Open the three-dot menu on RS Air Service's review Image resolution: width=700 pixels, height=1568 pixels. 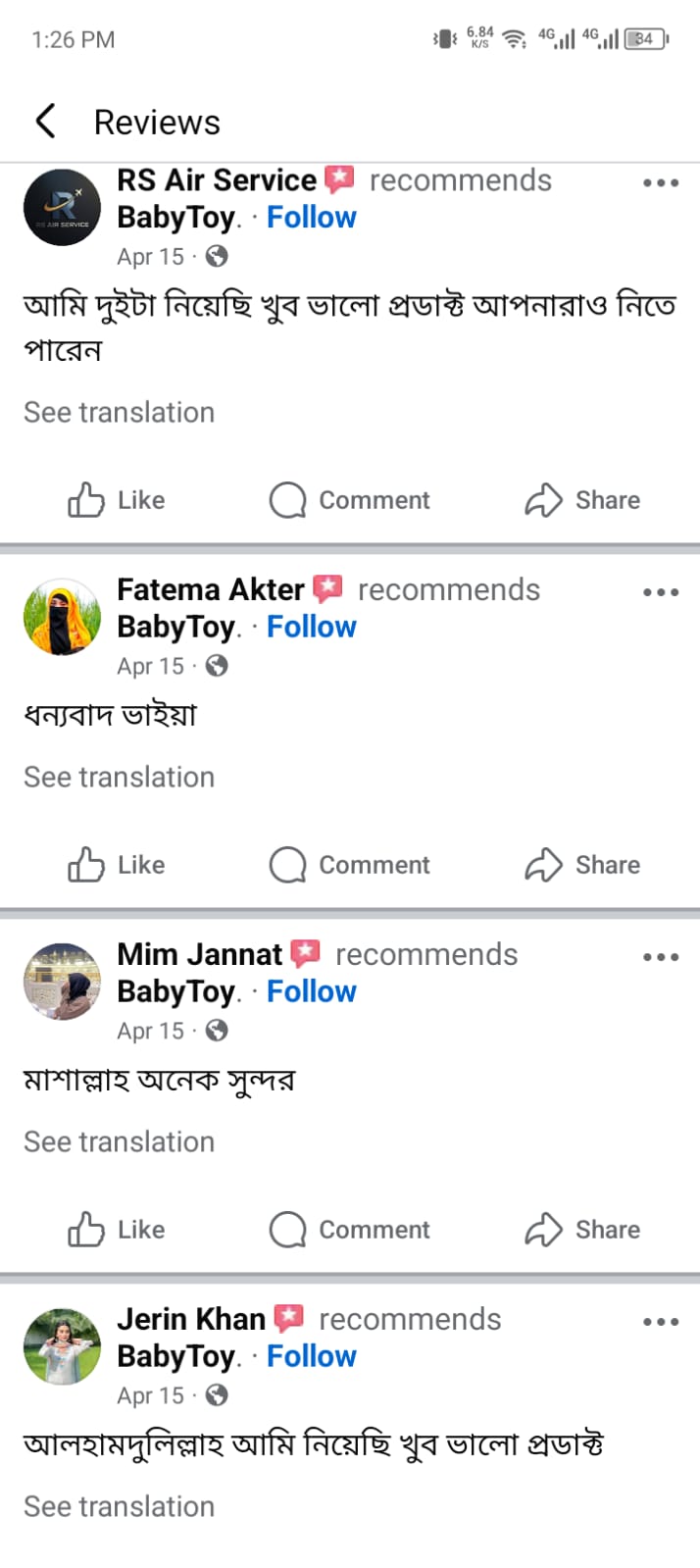pos(661,182)
